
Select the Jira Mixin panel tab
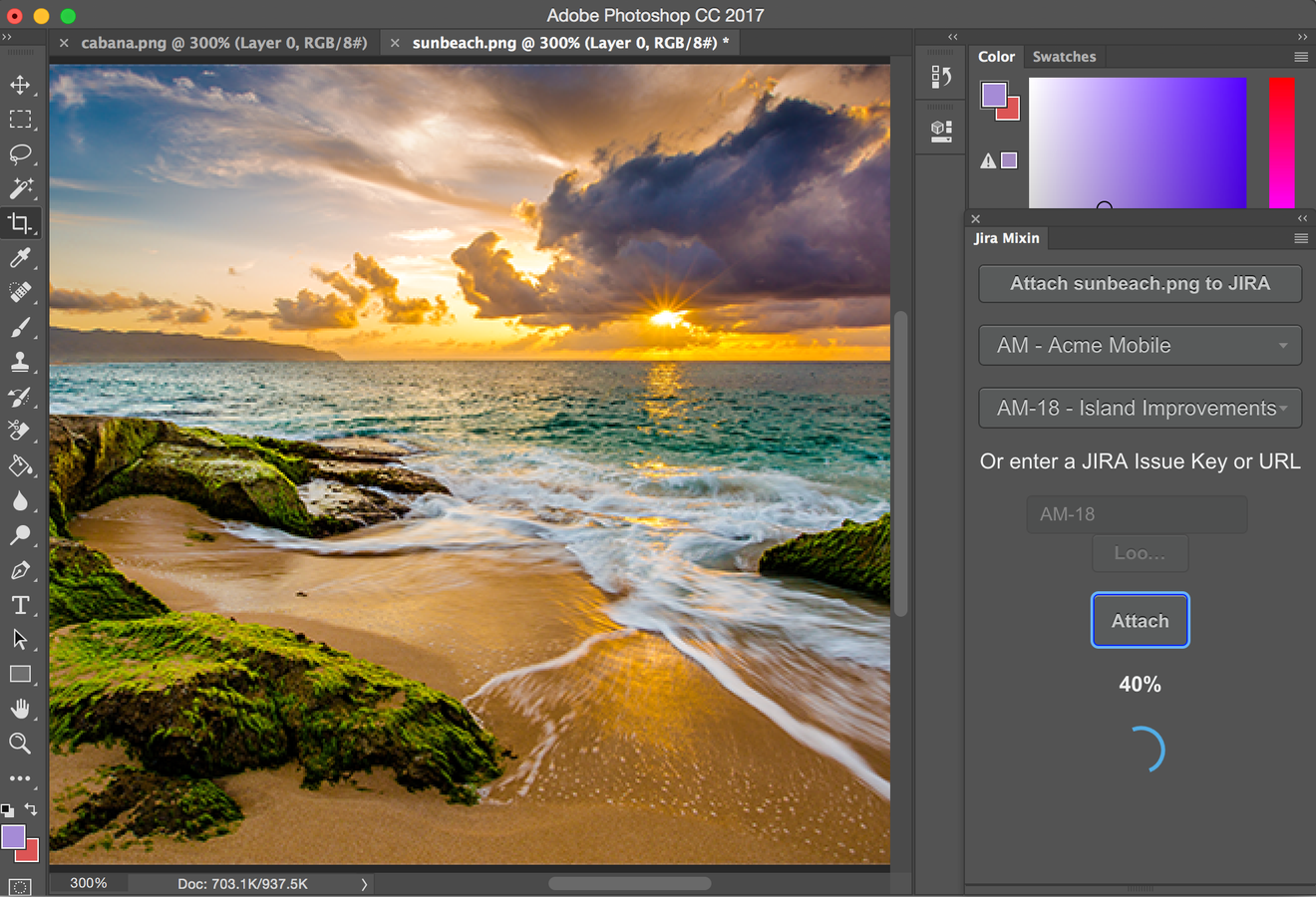pyautogui.click(x=1007, y=238)
